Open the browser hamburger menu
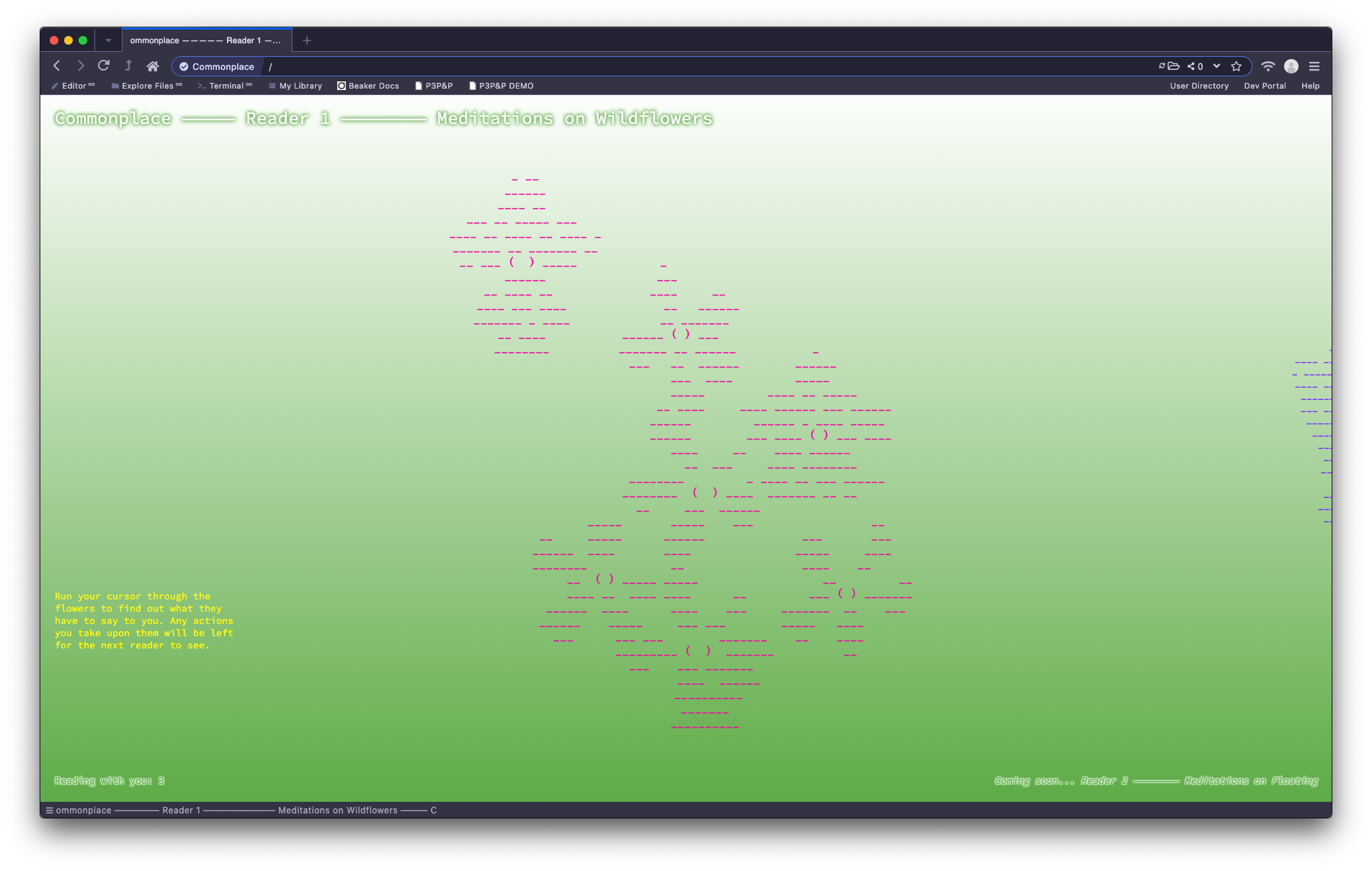Screen dimensions: 1372x871 click(x=1314, y=66)
